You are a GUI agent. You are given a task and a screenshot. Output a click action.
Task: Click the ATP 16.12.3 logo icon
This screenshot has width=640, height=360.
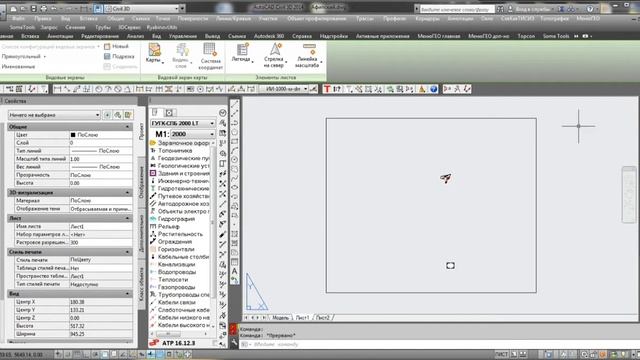click(154, 343)
